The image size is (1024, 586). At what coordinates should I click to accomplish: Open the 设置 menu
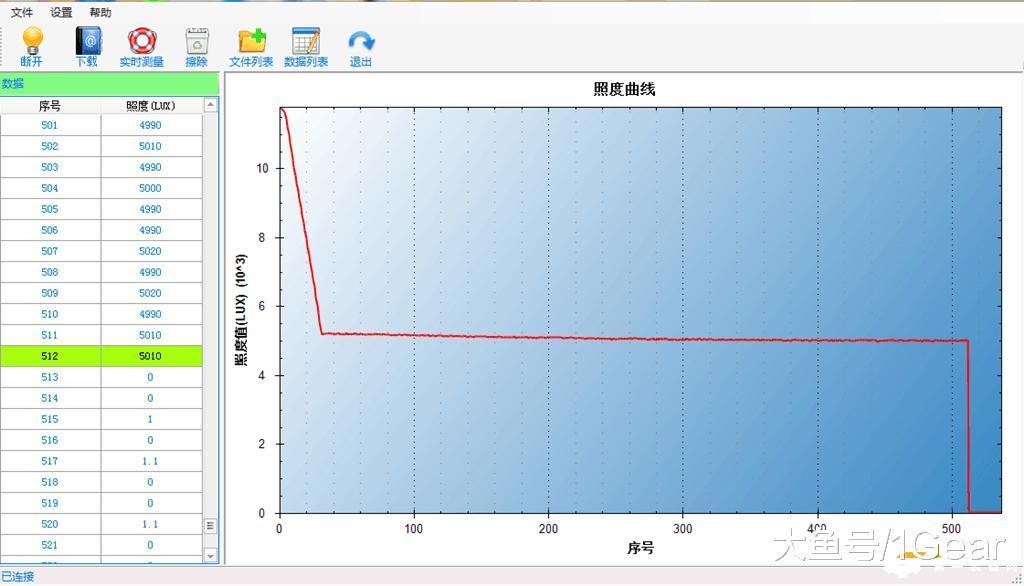tap(59, 12)
